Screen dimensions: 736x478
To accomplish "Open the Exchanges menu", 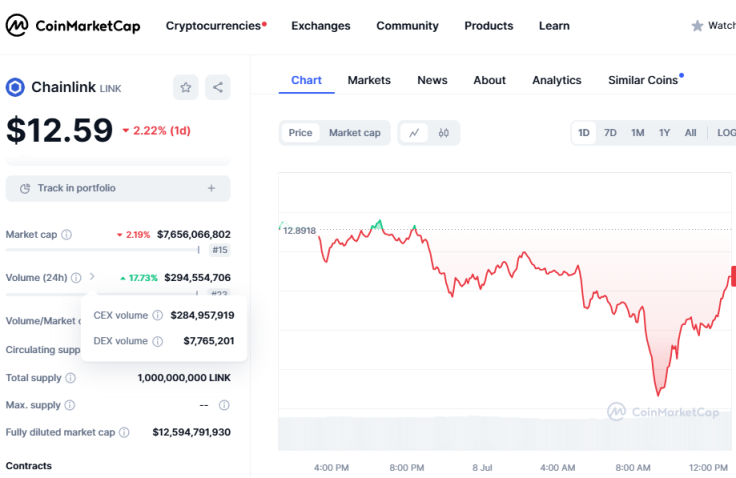I will pyautogui.click(x=321, y=26).
